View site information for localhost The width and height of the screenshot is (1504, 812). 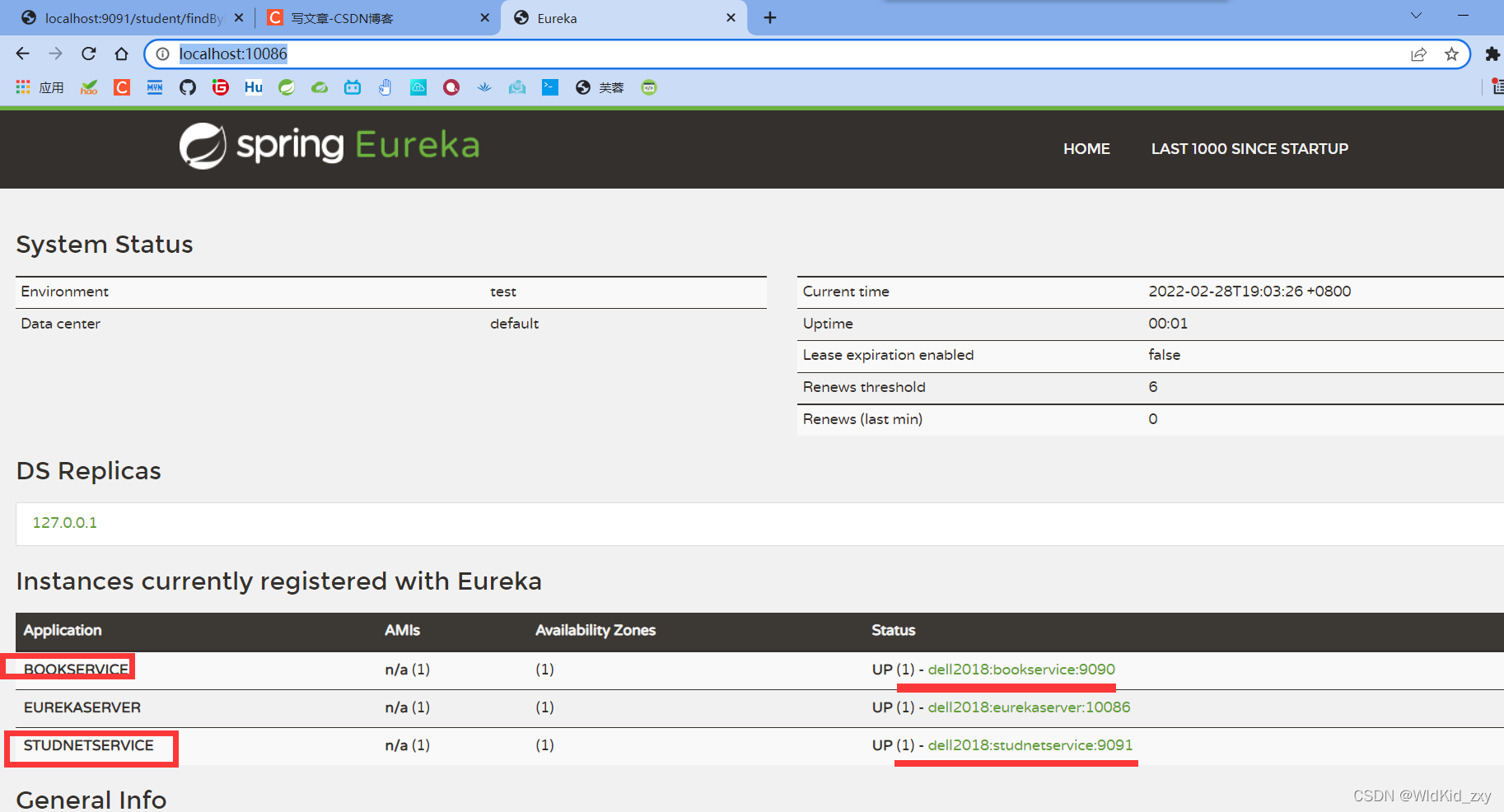(163, 54)
